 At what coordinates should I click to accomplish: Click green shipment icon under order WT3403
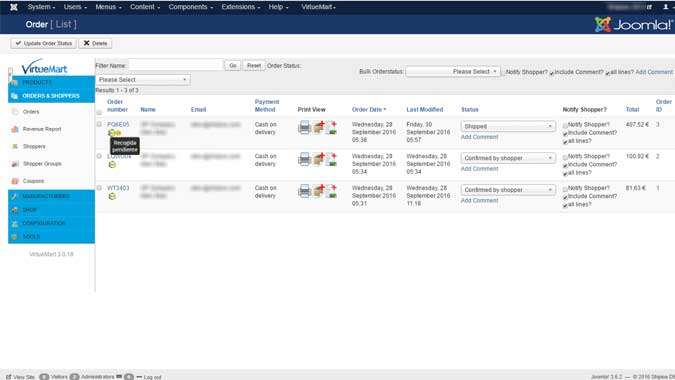[112, 197]
